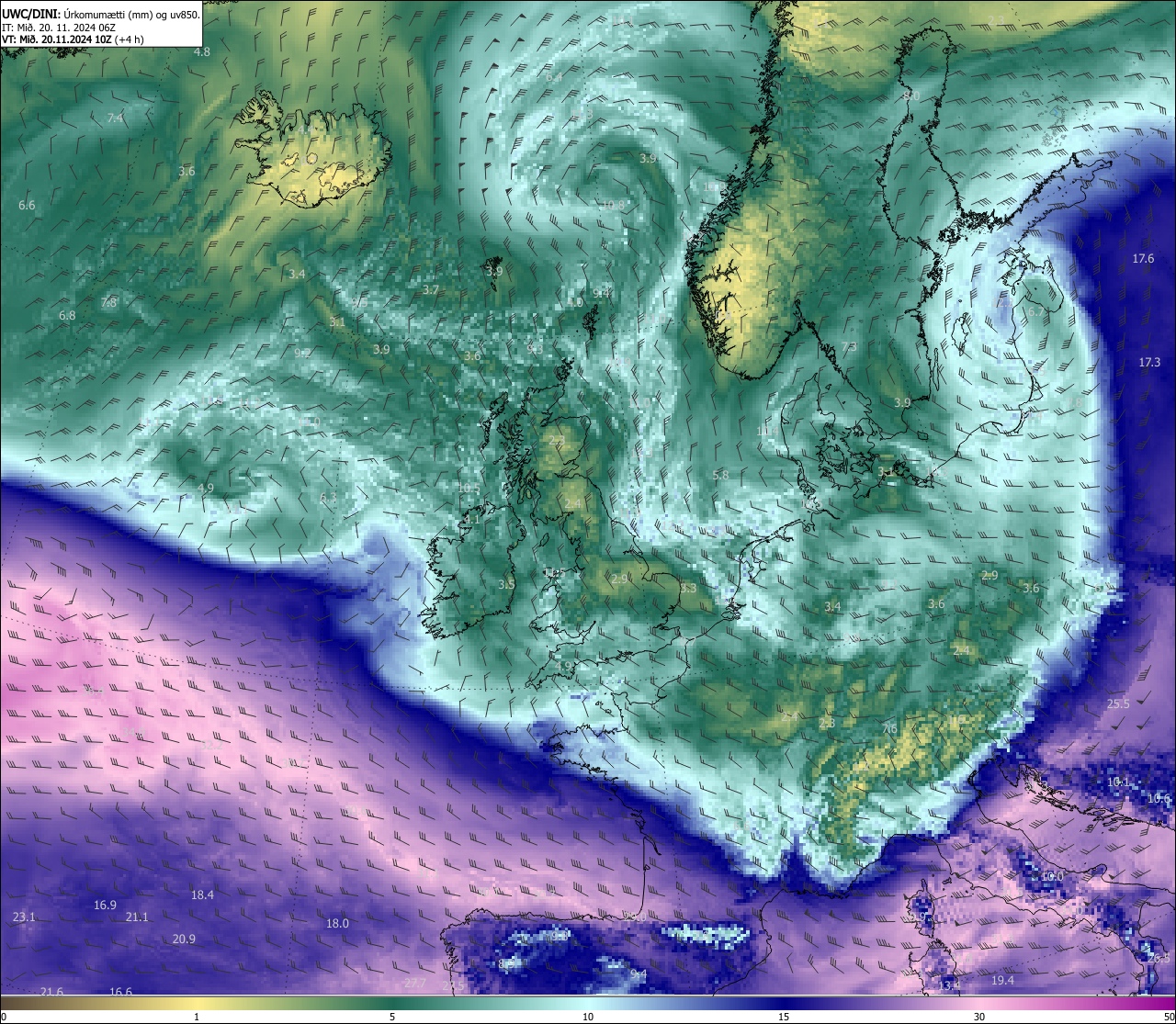Click the 4.8 value label
The height and width of the screenshot is (1024, 1176).
click(202, 51)
